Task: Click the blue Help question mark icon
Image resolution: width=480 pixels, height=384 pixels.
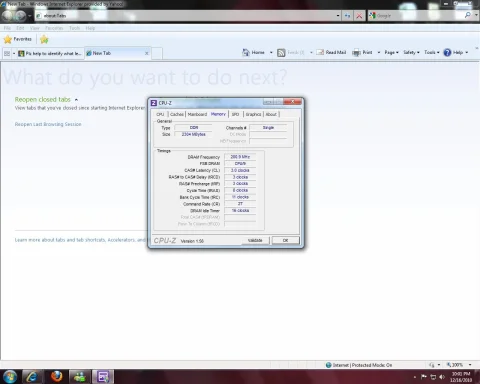Action: coord(447,52)
